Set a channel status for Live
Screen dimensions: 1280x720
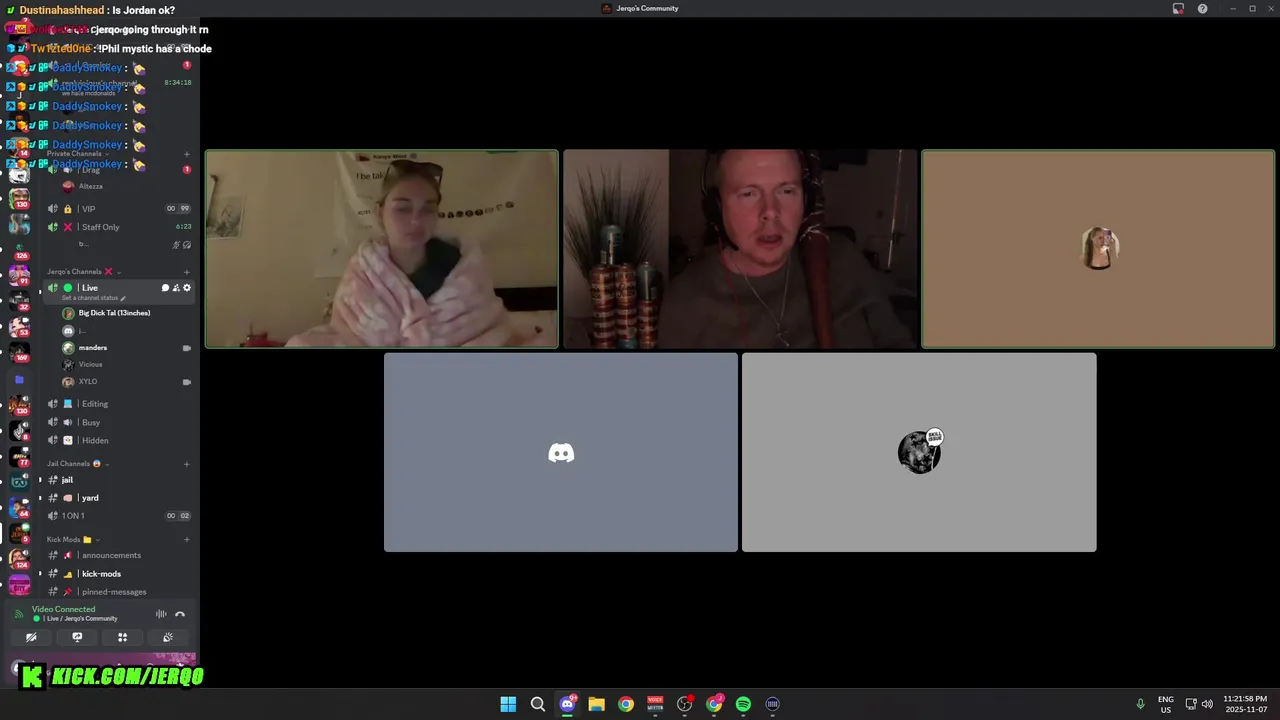94,298
